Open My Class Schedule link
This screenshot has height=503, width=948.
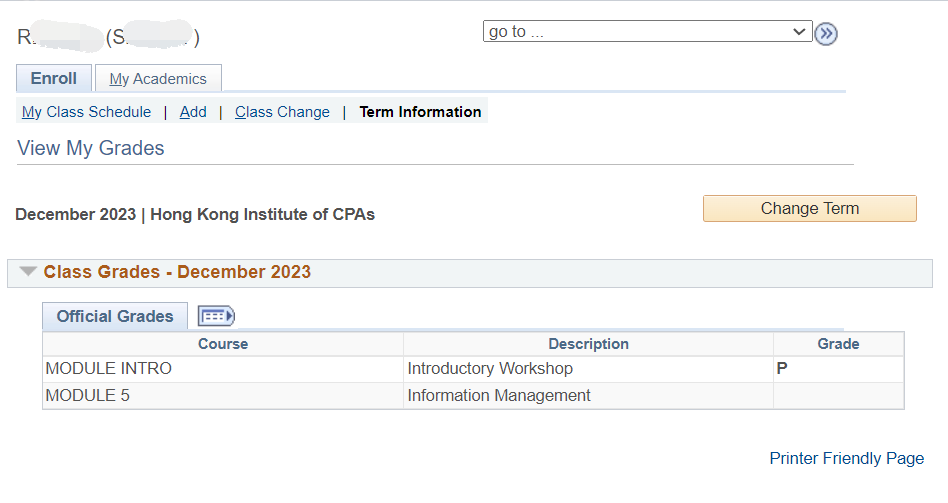[x=86, y=112]
